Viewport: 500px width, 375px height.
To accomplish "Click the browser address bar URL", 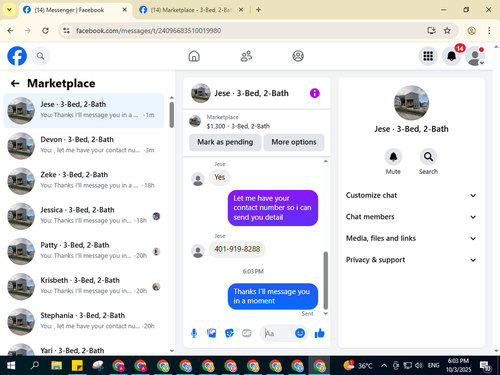I will point(148,31).
